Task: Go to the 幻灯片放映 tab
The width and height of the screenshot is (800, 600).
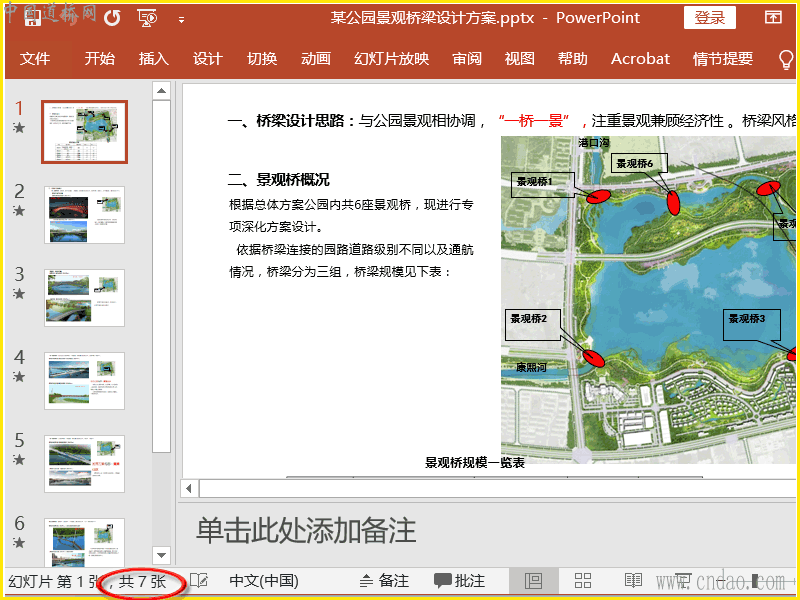Action: tap(392, 59)
